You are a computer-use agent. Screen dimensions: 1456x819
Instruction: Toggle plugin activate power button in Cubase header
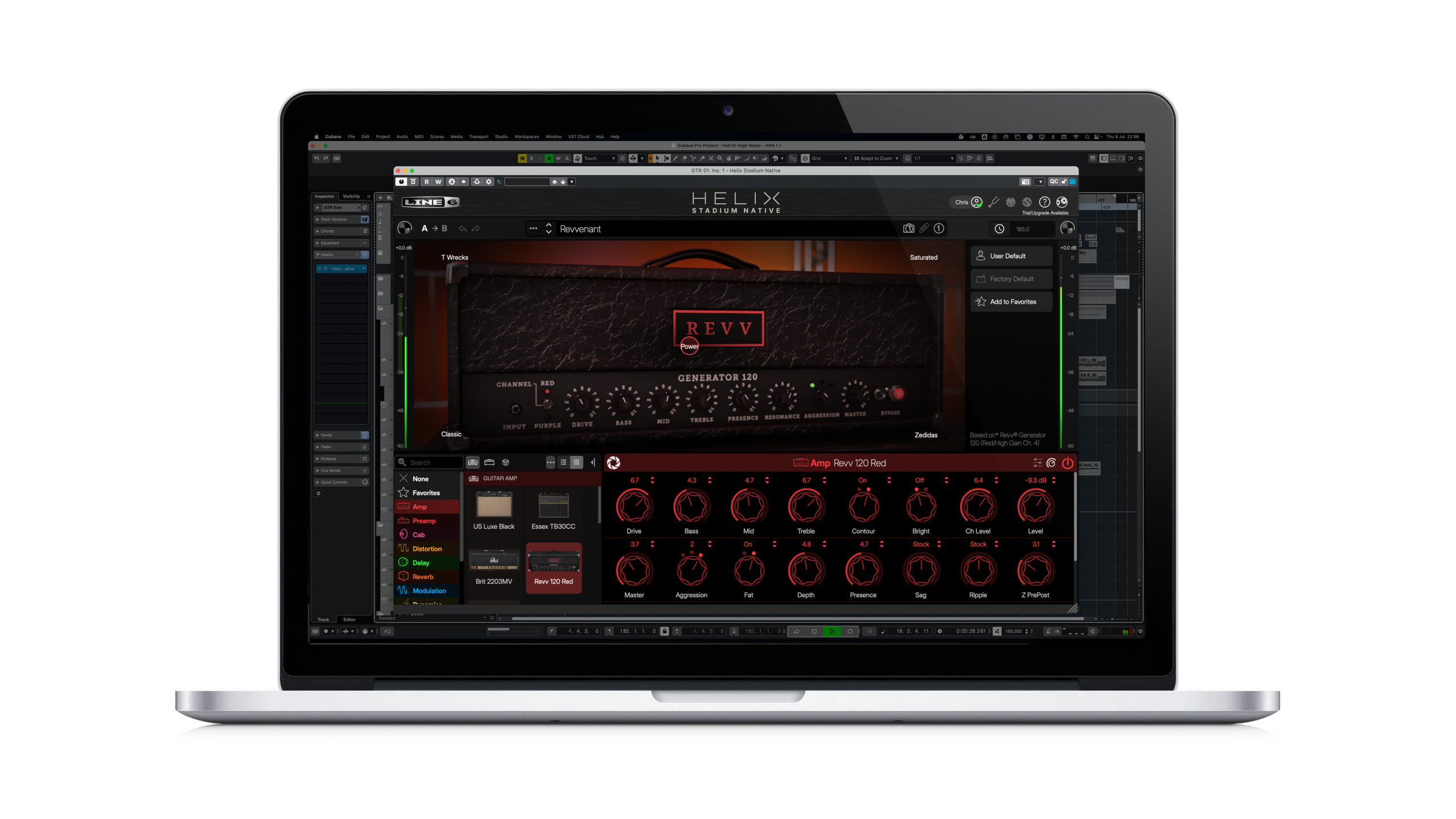click(x=402, y=182)
